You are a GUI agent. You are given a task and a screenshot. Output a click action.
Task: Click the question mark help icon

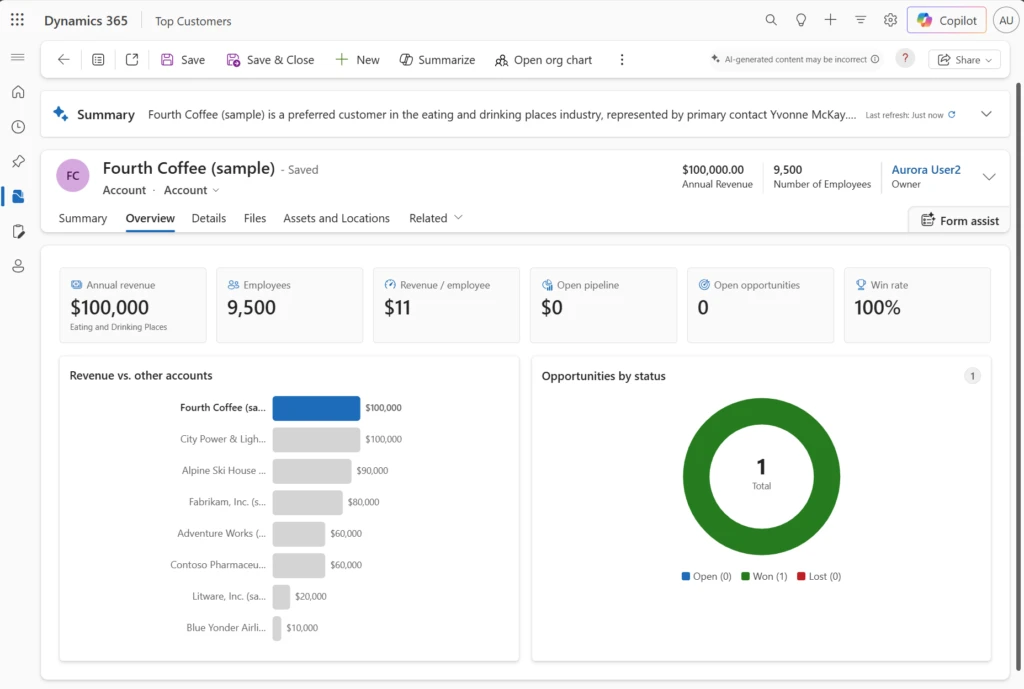905,59
